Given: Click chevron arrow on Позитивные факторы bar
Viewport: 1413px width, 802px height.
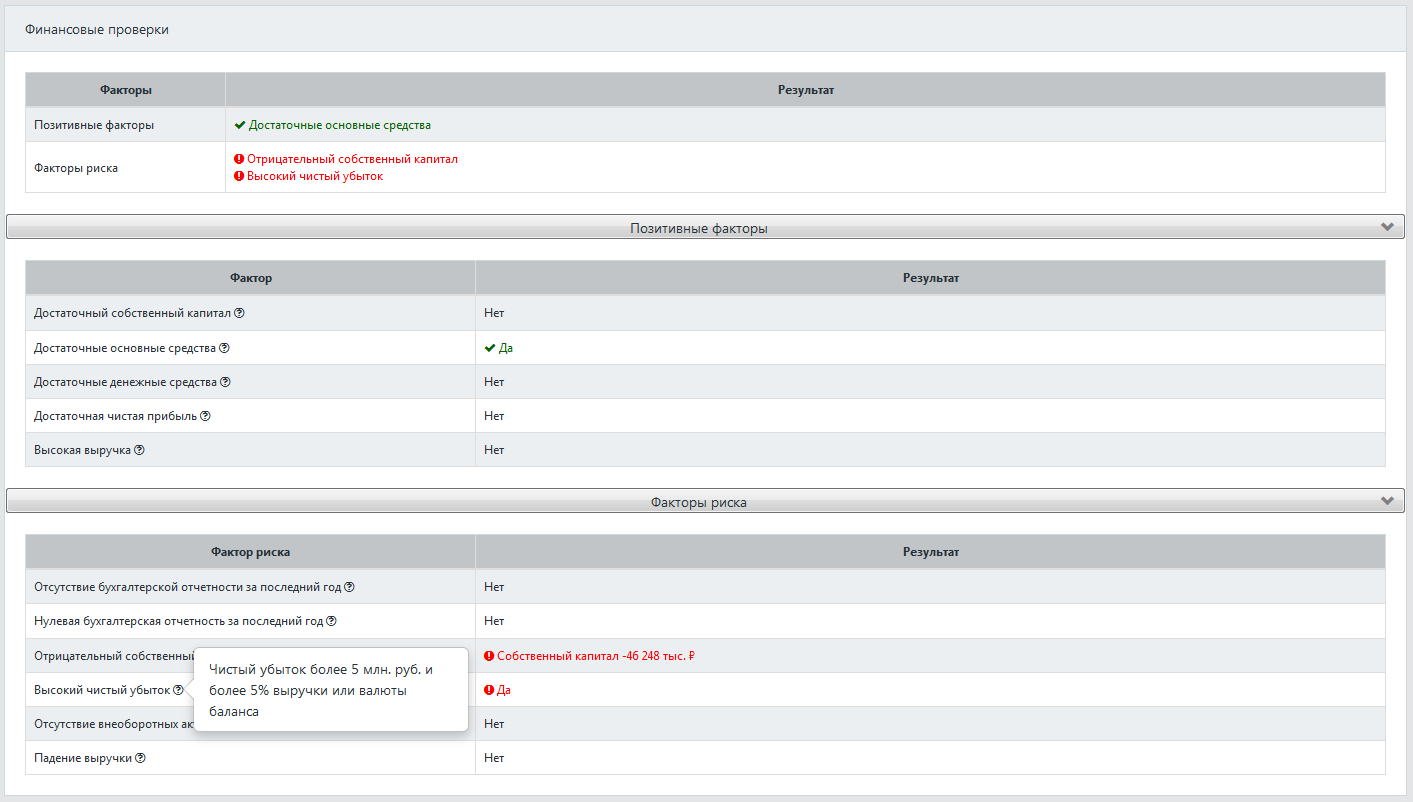Looking at the screenshot, I should point(1387,227).
